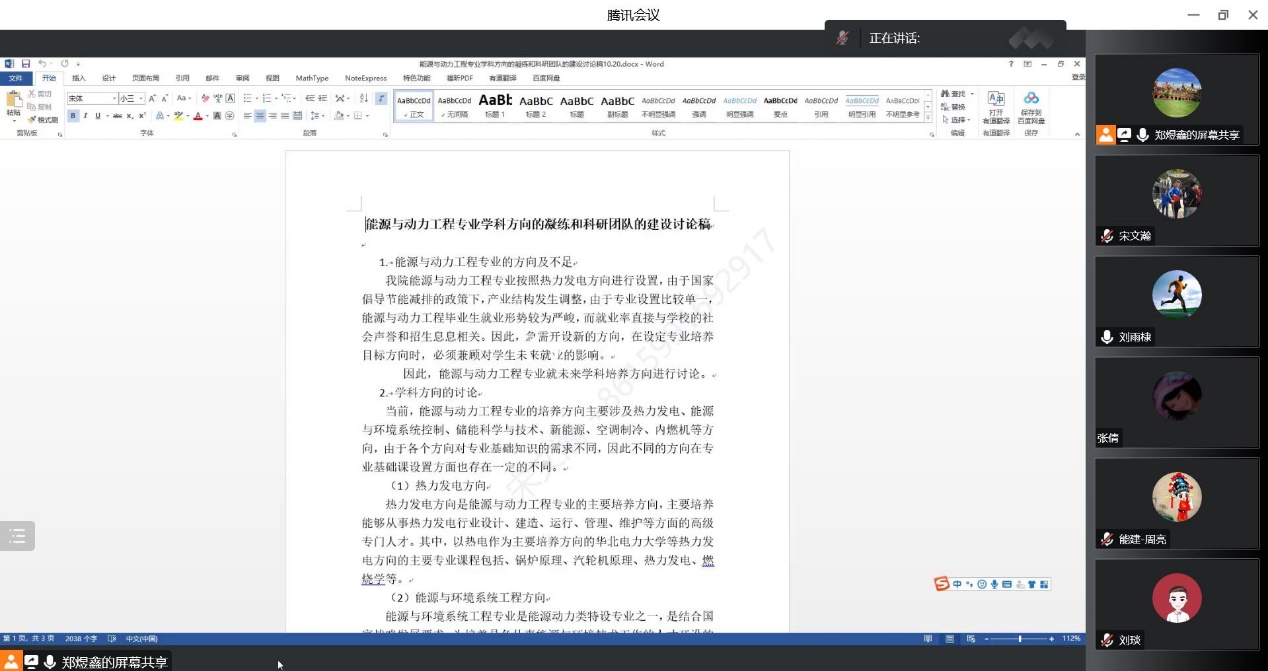This screenshot has width=1268, height=671.
Task: Toggle Italic formatting button
Action: pos(85,116)
